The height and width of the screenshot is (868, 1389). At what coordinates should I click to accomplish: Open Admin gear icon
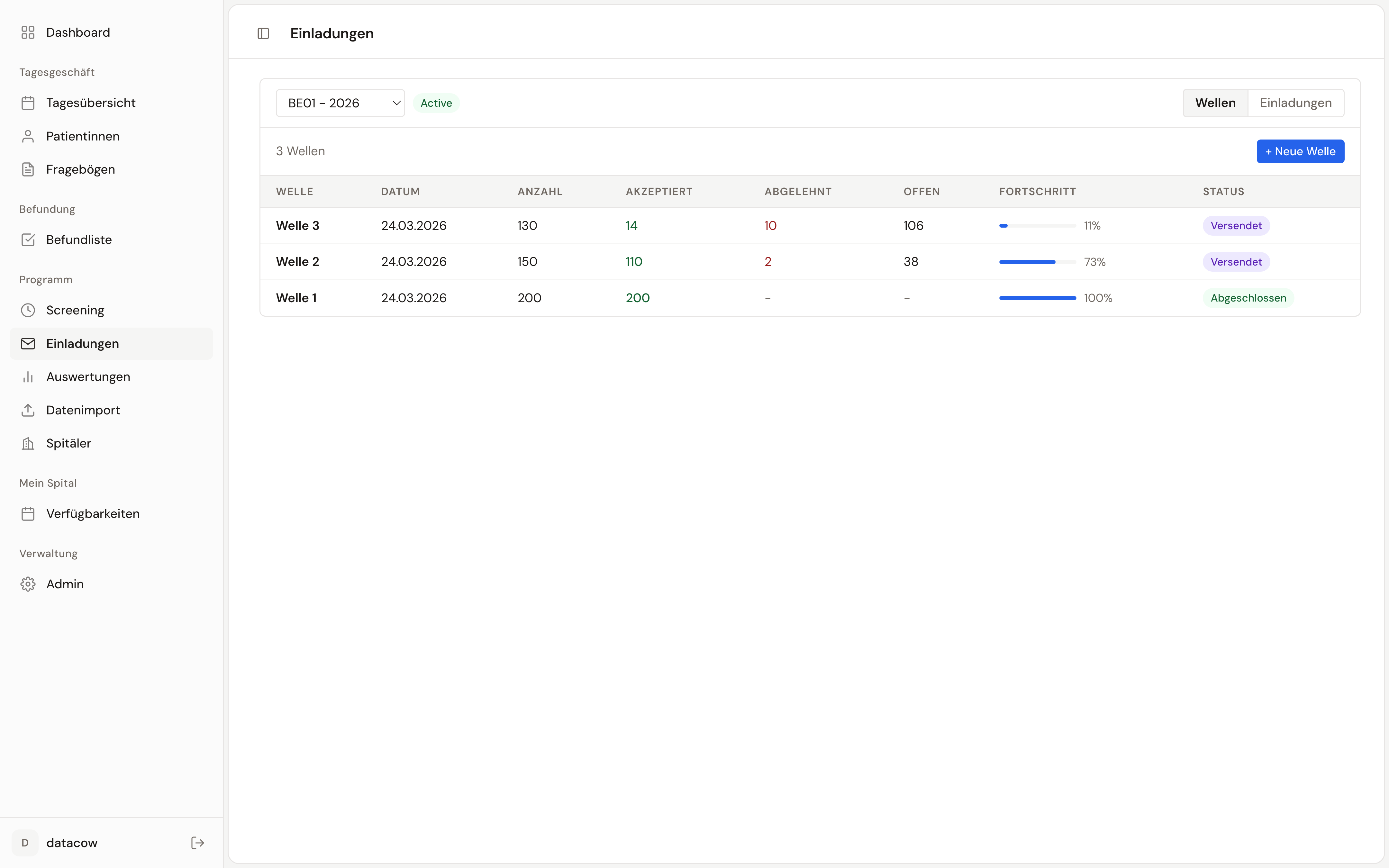point(28,584)
